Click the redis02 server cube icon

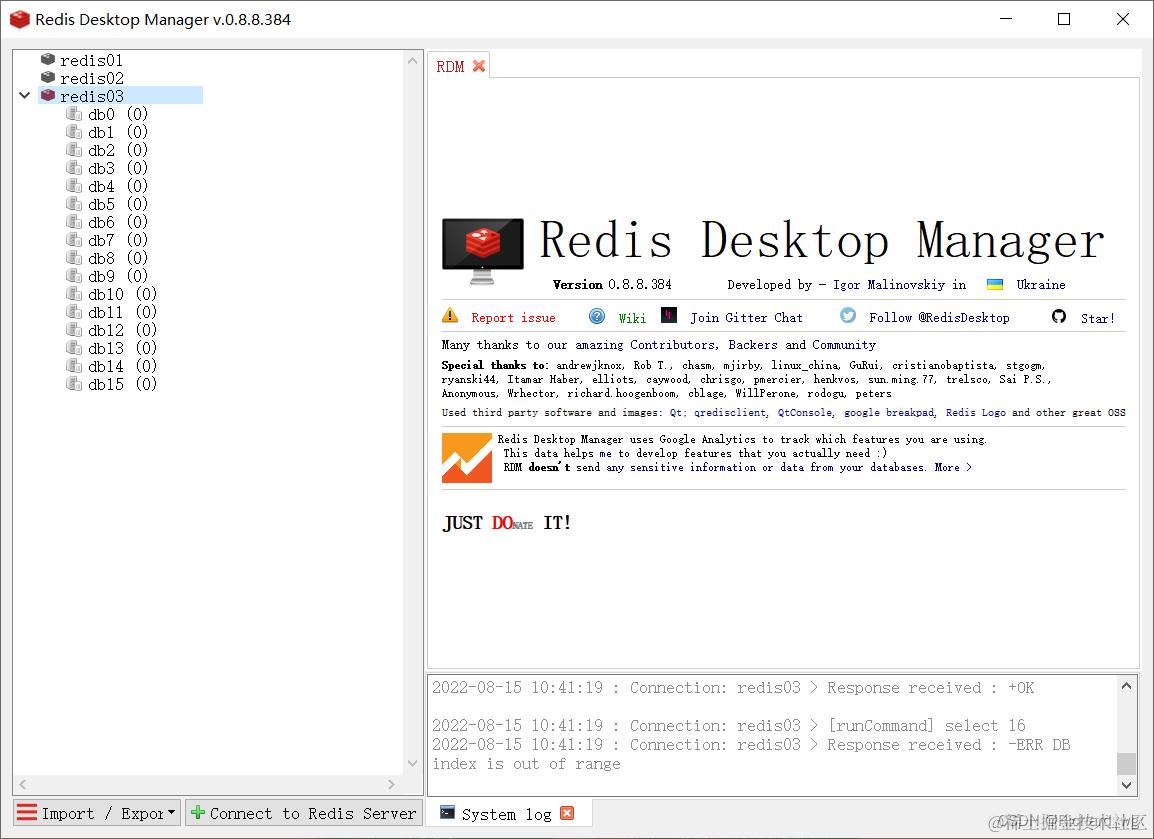(x=48, y=77)
